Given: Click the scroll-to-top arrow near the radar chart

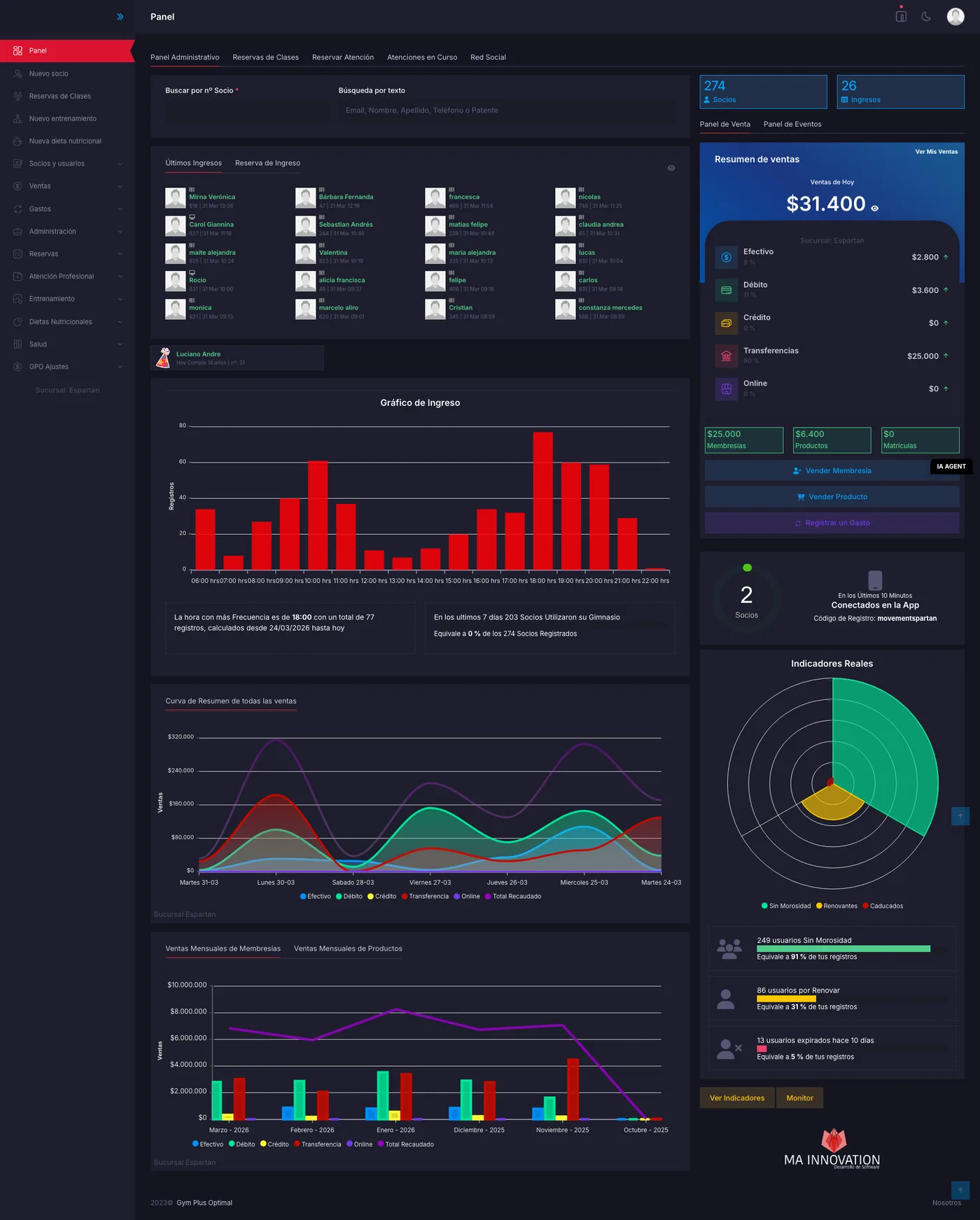Looking at the screenshot, I should point(960,816).
